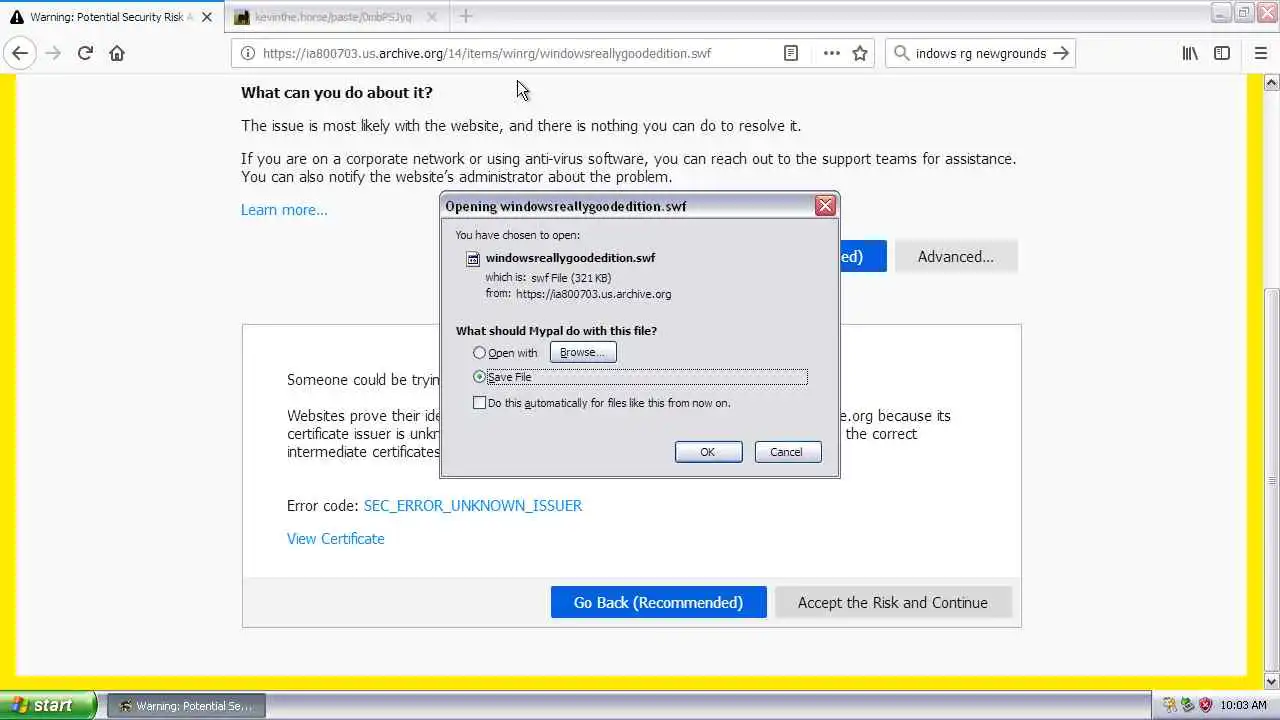Image resolution: width=1280 pixels, height=720 pixels.
Task: Focus the search box with newgrounds query
Action: (x=981, y=53)
